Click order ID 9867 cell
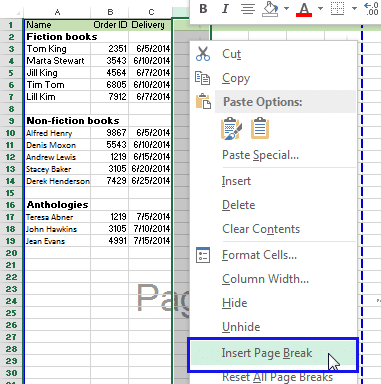381x384 pixels. [110, 133]
